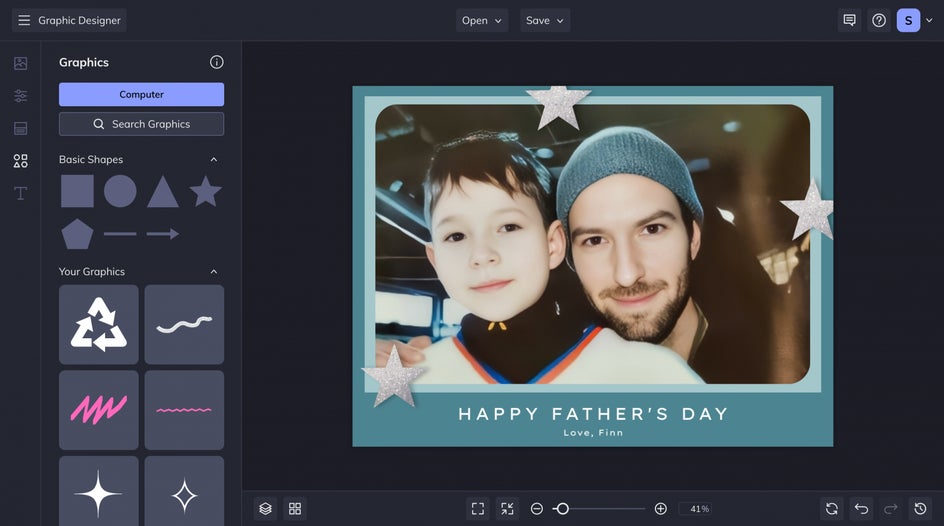Select the HAPPY FATHER'S DAY text
This screenshot has width=944, height=526.
pyautogui.click(x=594, y=414)
